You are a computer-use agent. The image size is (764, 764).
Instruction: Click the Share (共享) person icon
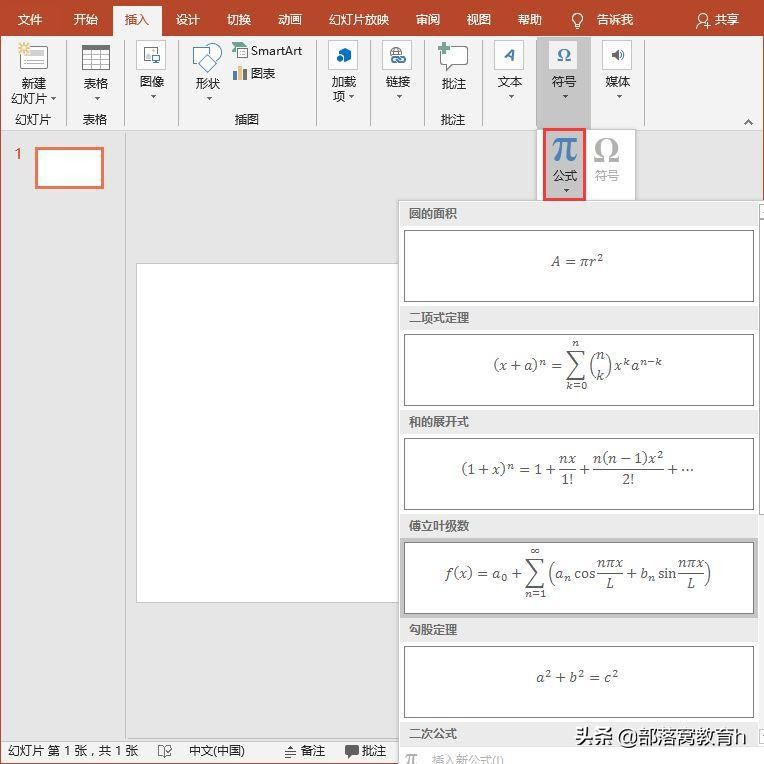[703, 20]
